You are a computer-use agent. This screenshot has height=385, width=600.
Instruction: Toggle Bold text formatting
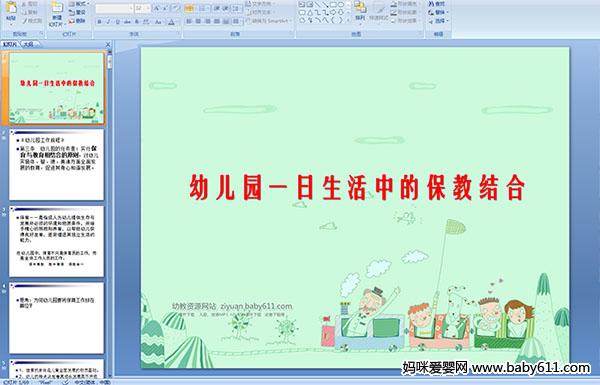pyautogui.click(x=99, y=22)
